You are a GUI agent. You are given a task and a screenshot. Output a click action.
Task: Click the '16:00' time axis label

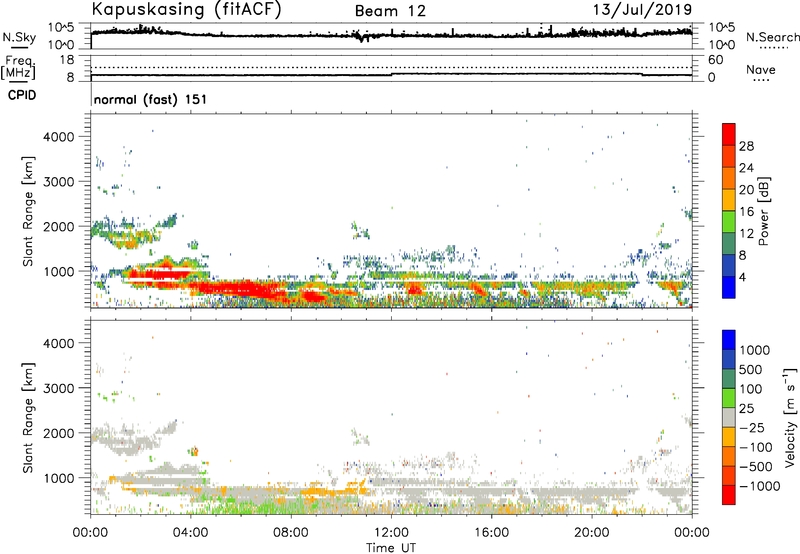tap(492, 533)
